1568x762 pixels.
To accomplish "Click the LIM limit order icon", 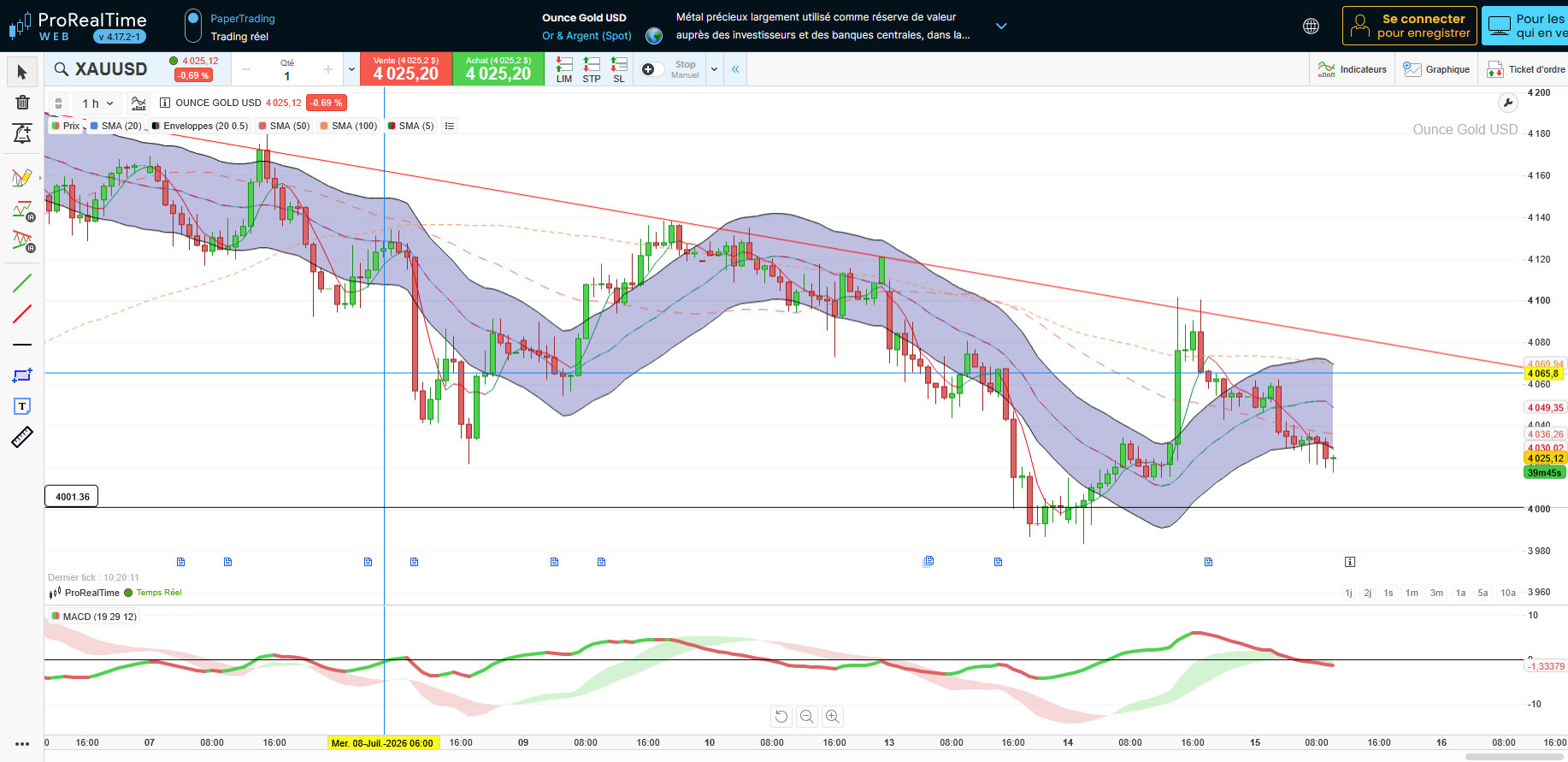I will (564, 69).
